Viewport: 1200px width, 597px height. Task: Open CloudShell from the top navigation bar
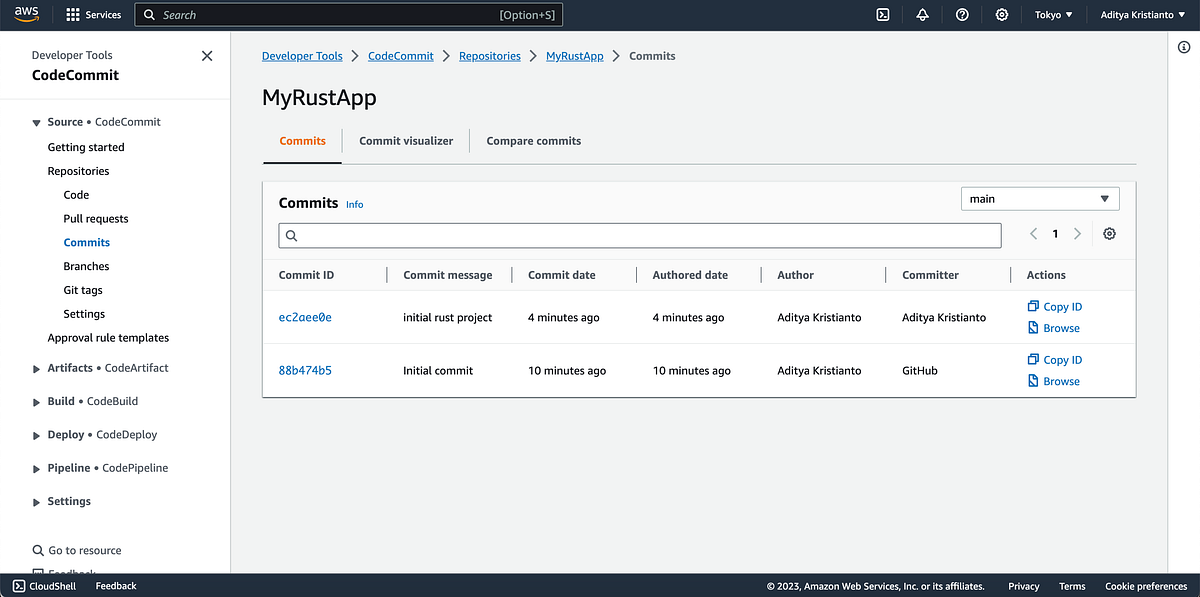point(882,14)
